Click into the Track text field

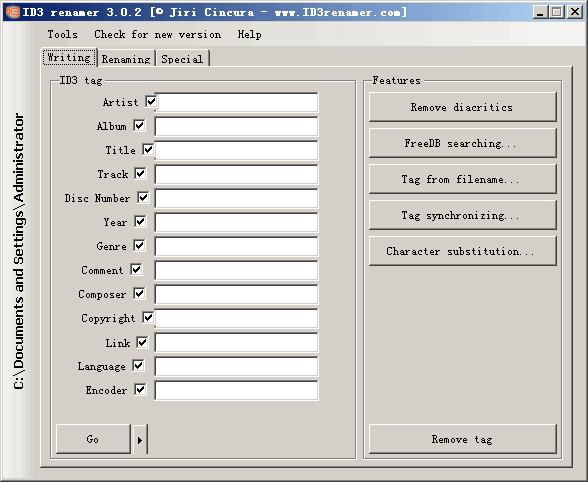point(236,174)
